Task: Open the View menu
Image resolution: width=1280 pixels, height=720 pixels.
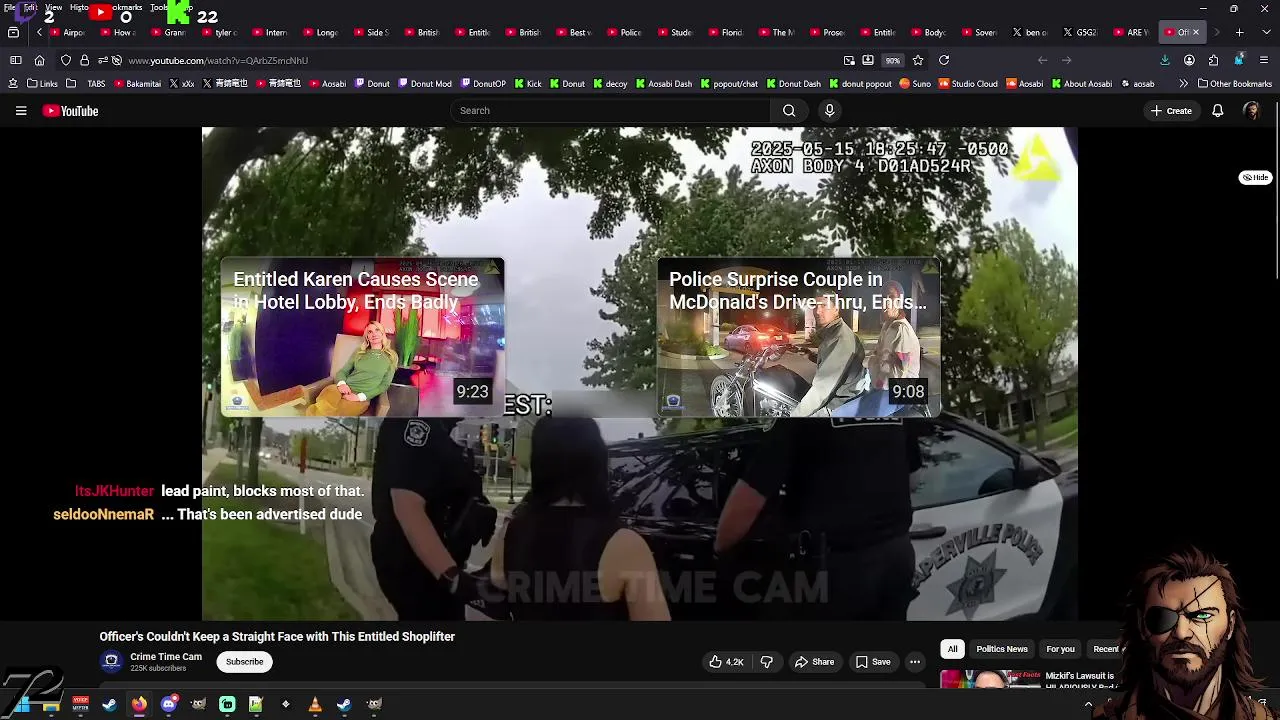Action: click(53, 7)
